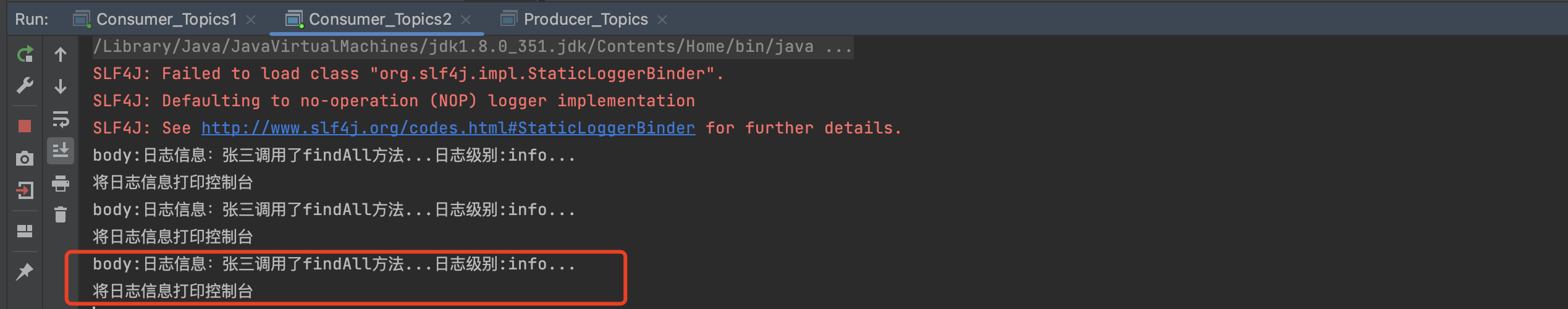The image size is (1568, 309).
Task: Pin the current run tab
Action: pyautogui.click(x=25, y=271)
